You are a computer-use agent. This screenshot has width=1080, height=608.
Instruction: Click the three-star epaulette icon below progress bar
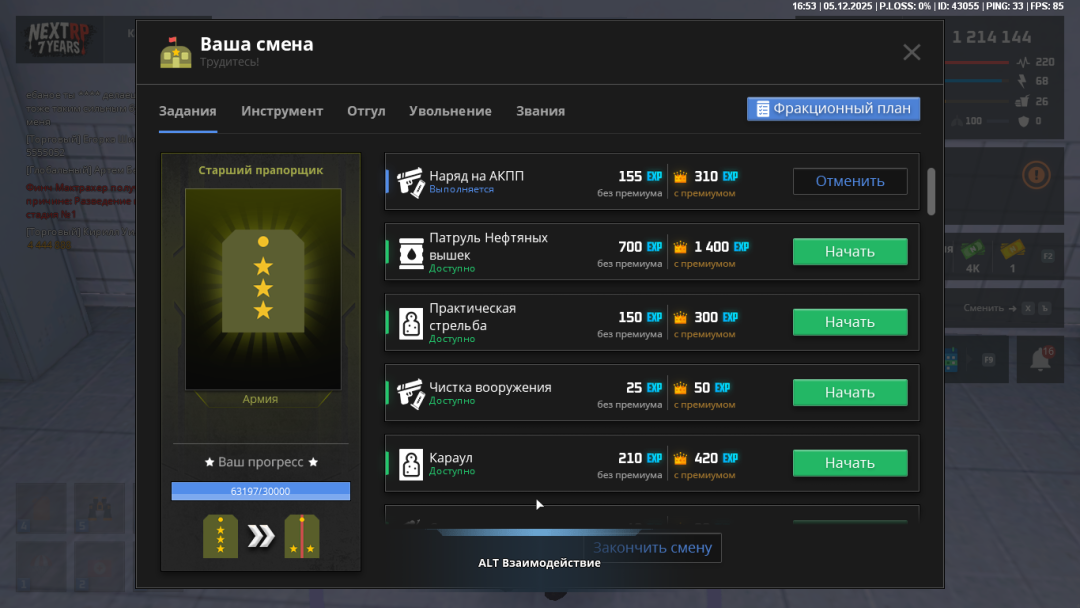(220, 536)
